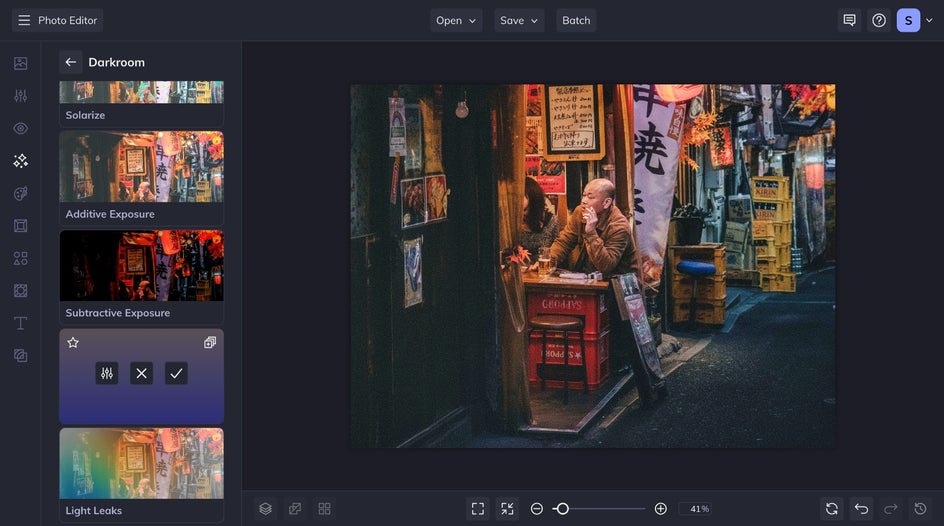Open the Frames tool in sidebar
The height and width of the screenshot is (526, 944).
(20, 226)
